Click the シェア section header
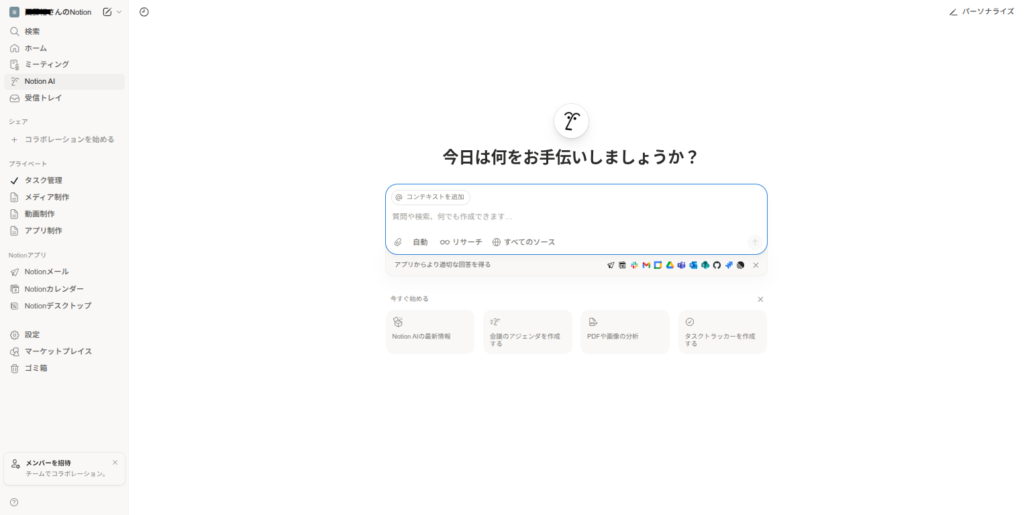Viewport: 1024px width, 515px height. [x=18, y=122]
